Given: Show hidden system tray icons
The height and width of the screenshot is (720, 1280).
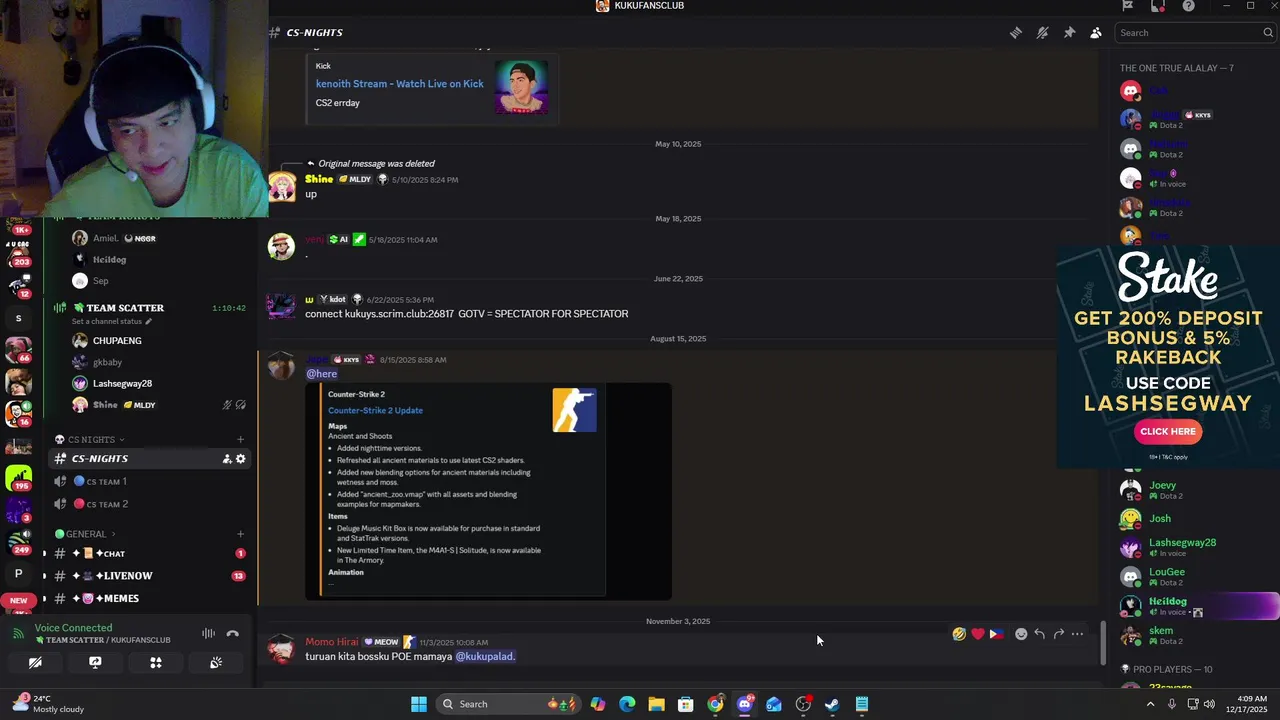Looking at the screenshot, I should pos(1150,704).
